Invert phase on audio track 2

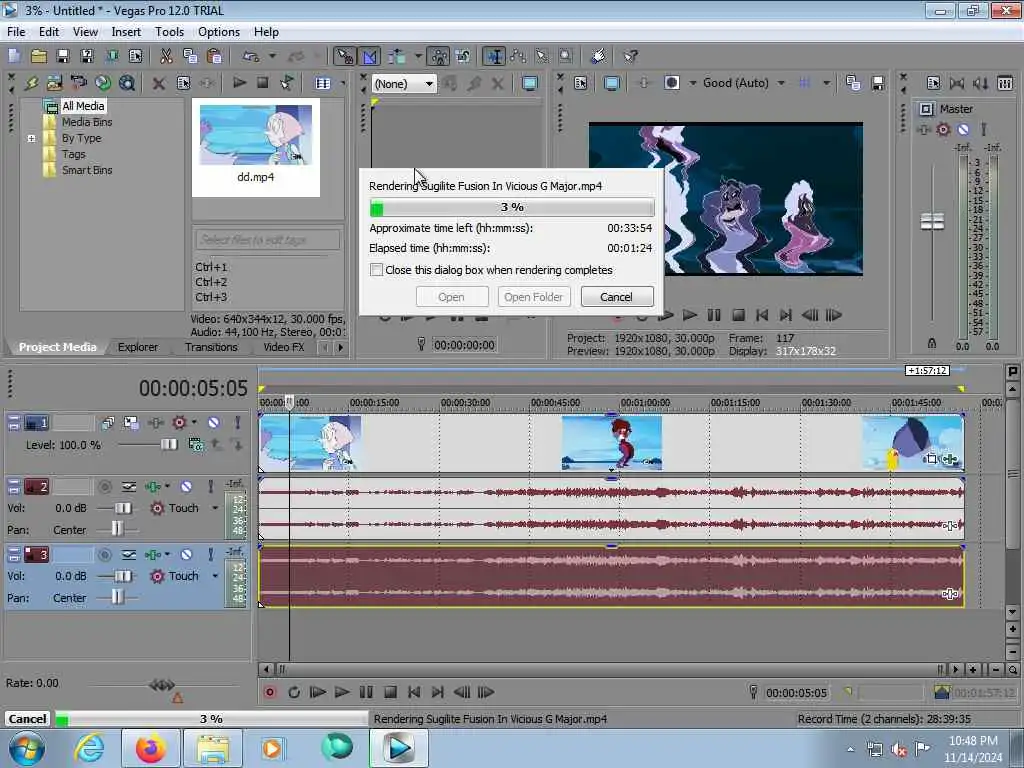(x=129, y=487)
